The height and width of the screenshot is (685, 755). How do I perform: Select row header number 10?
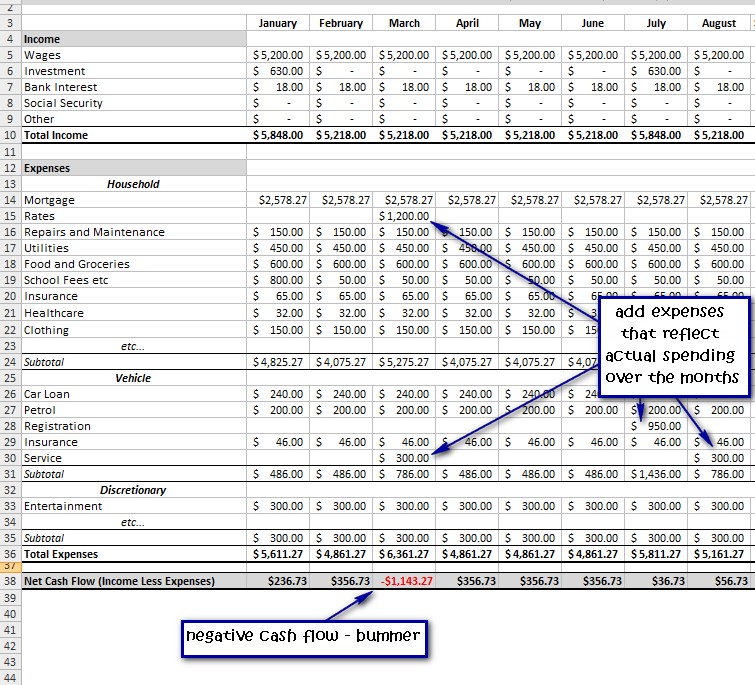(x=11, y=135)
